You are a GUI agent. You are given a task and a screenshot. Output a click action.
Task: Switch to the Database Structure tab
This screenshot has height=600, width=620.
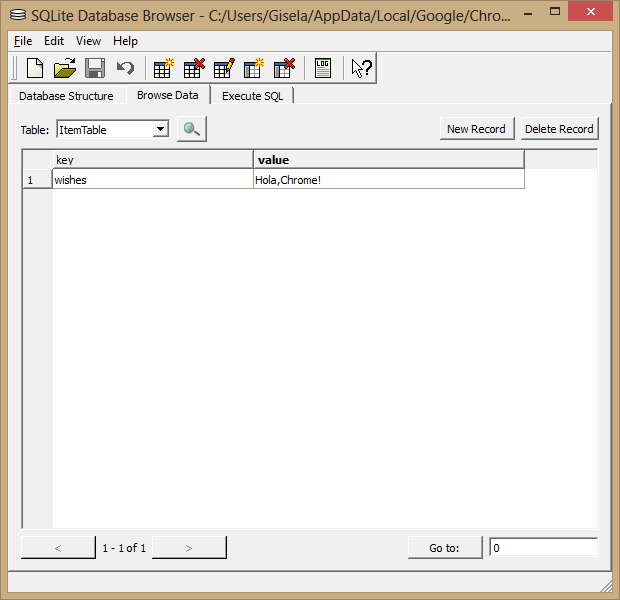(66, 96)
